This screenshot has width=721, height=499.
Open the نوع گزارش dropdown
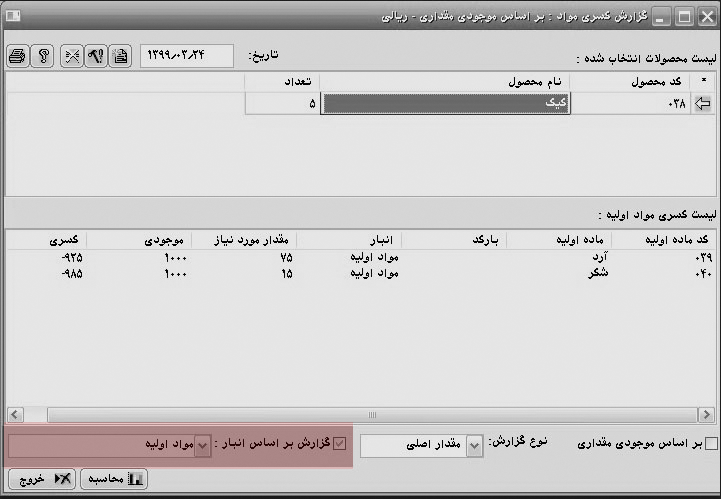pos(474,445)
